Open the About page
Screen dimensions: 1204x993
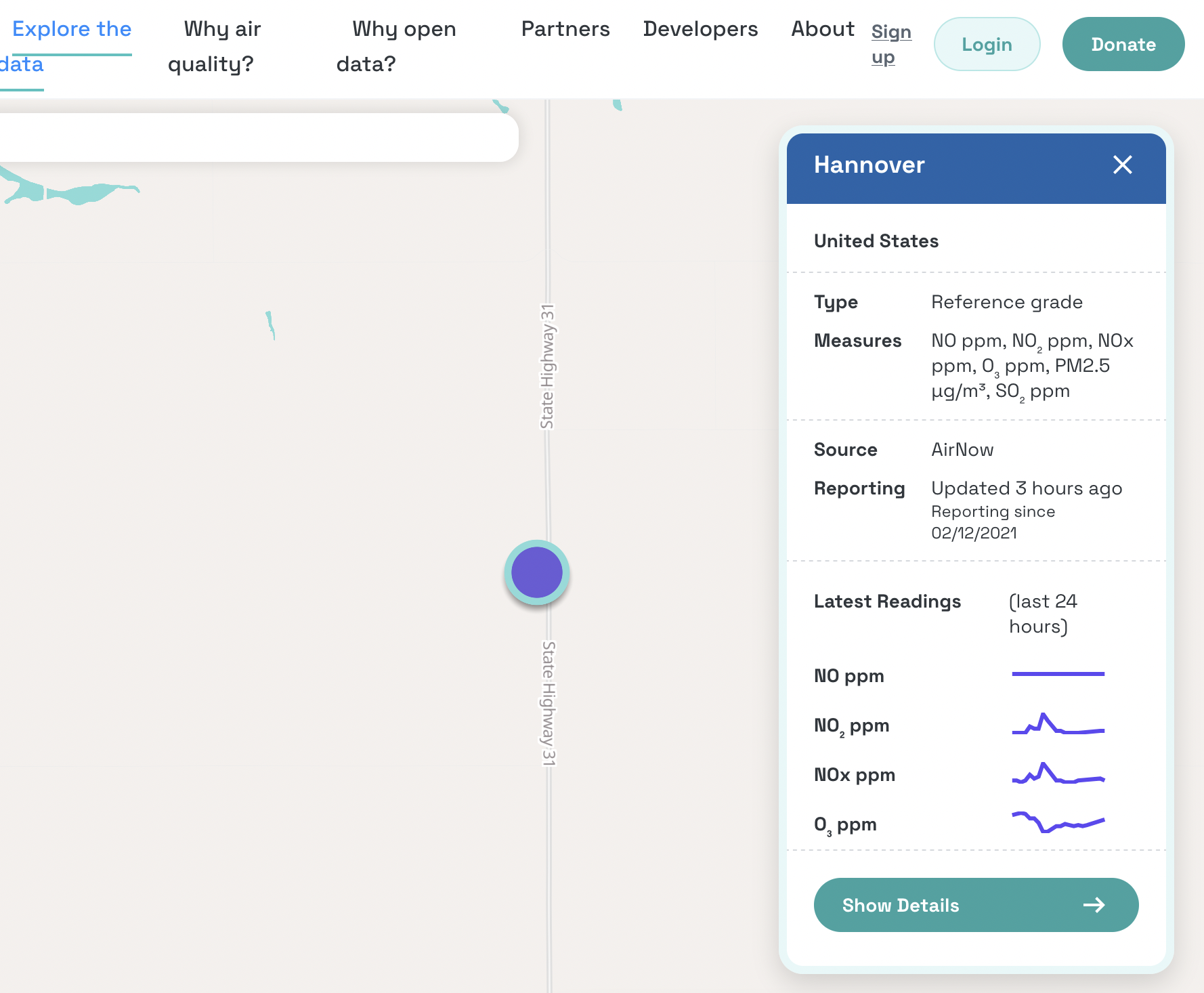(x=823, y=29)
